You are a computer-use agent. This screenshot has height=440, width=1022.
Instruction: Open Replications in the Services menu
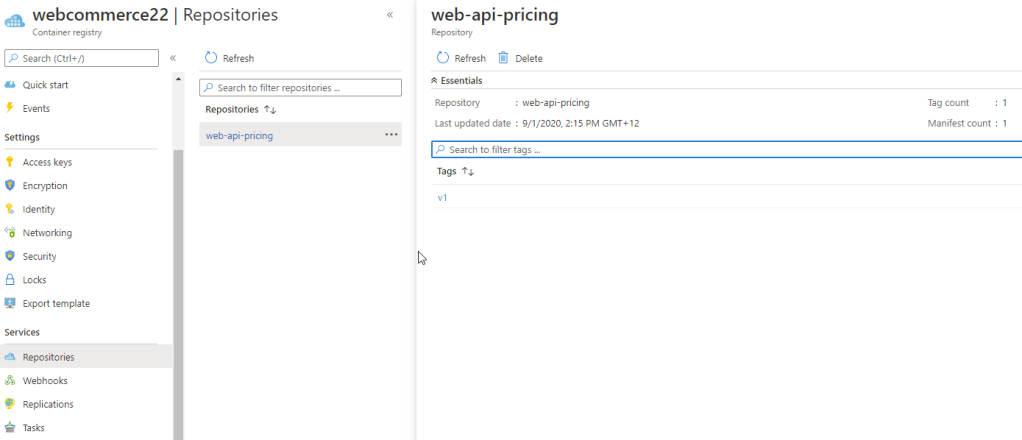[x=48, y=404]
